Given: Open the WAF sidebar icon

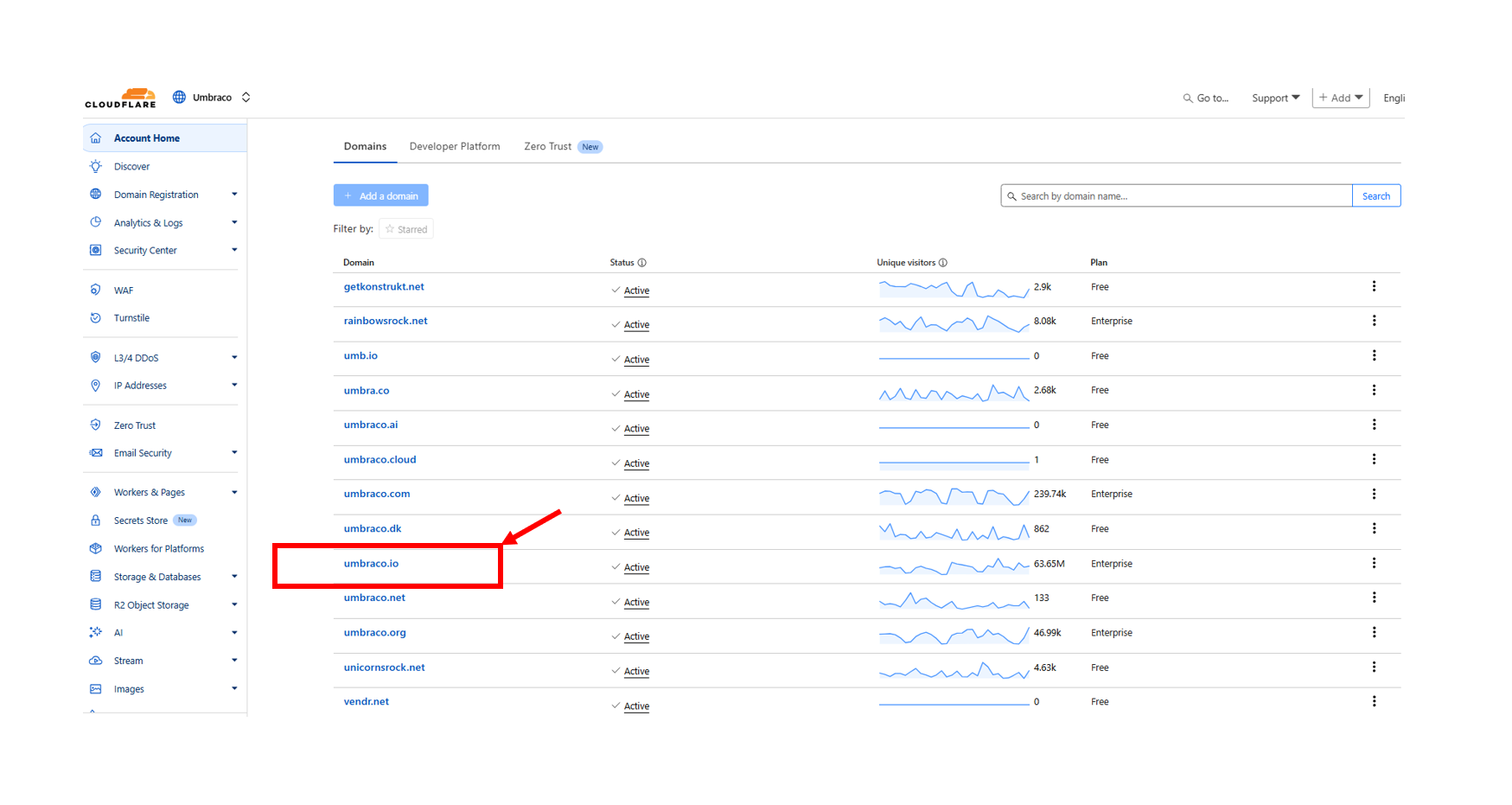Looking at the screenshot, I should click(x=96, y=290).
